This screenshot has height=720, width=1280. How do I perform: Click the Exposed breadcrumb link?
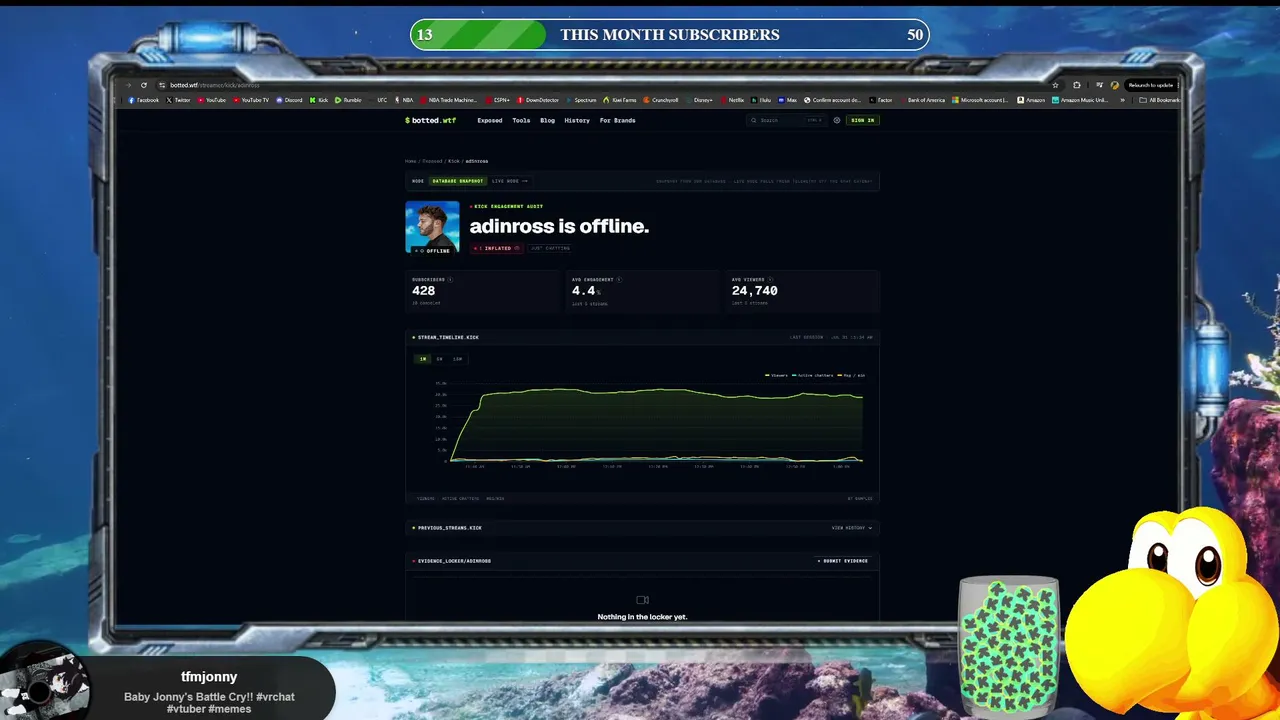[432, 161]
